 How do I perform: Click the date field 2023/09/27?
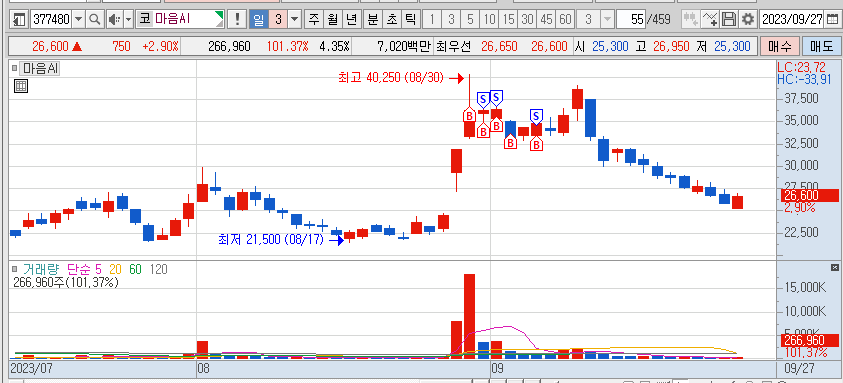pyautogui.click(x=793, y=20)
